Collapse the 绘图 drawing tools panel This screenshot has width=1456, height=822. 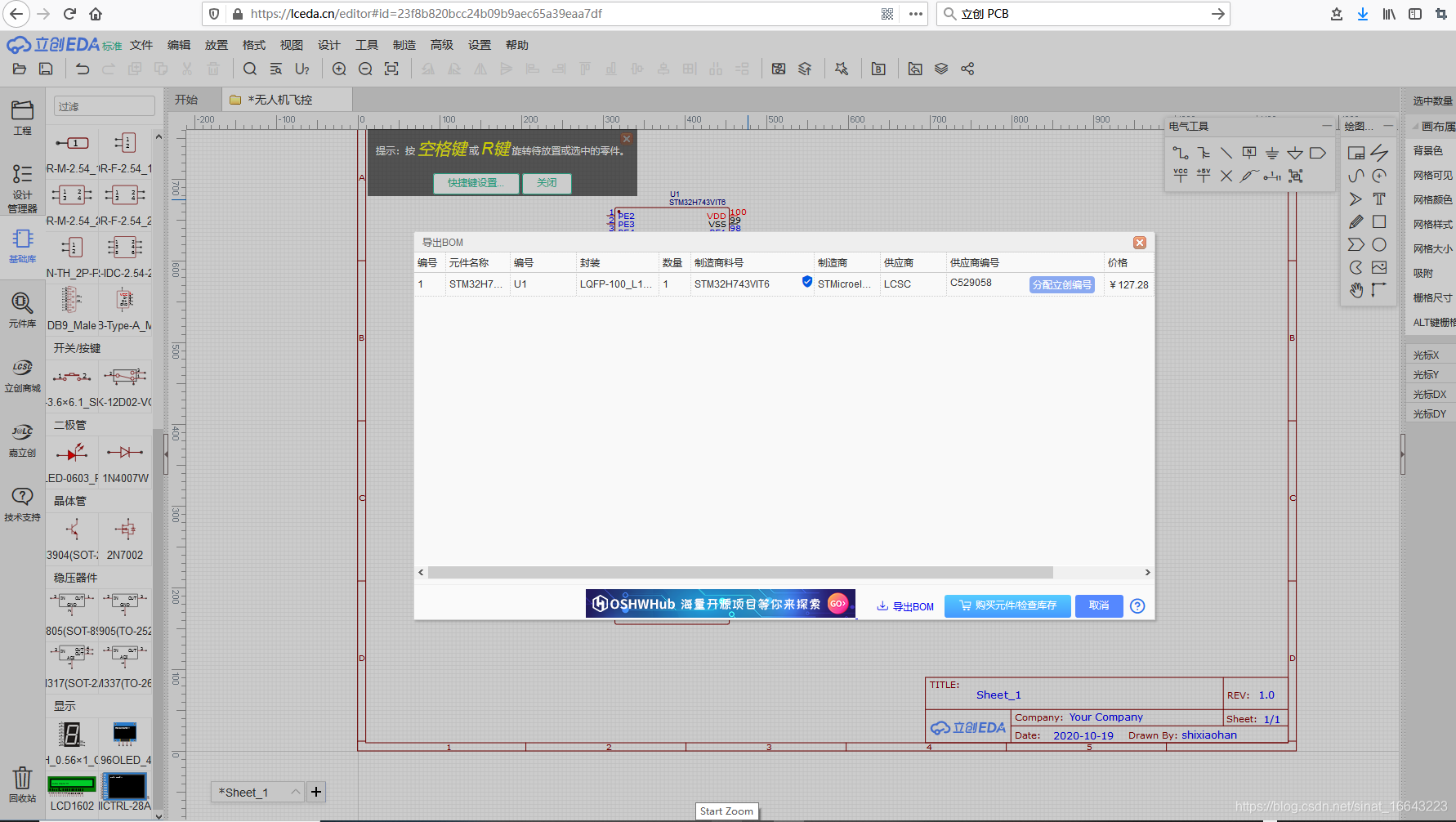pyautogui.click(x=1388, y=126)
